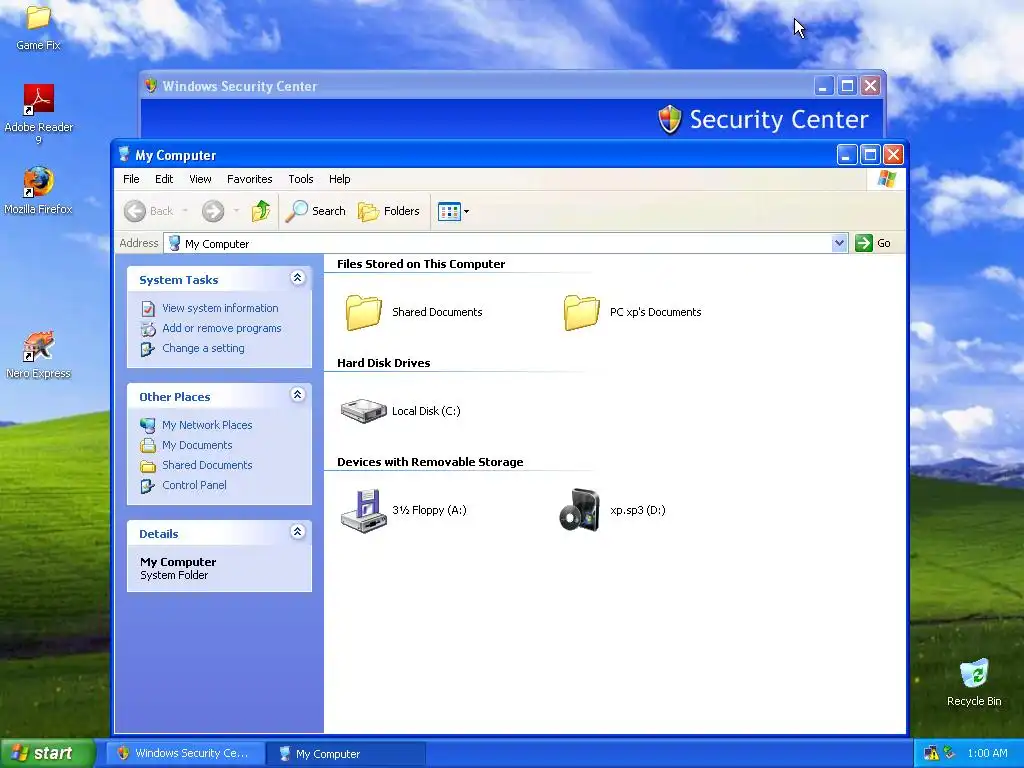Open the Start menu button

[48, 753]
